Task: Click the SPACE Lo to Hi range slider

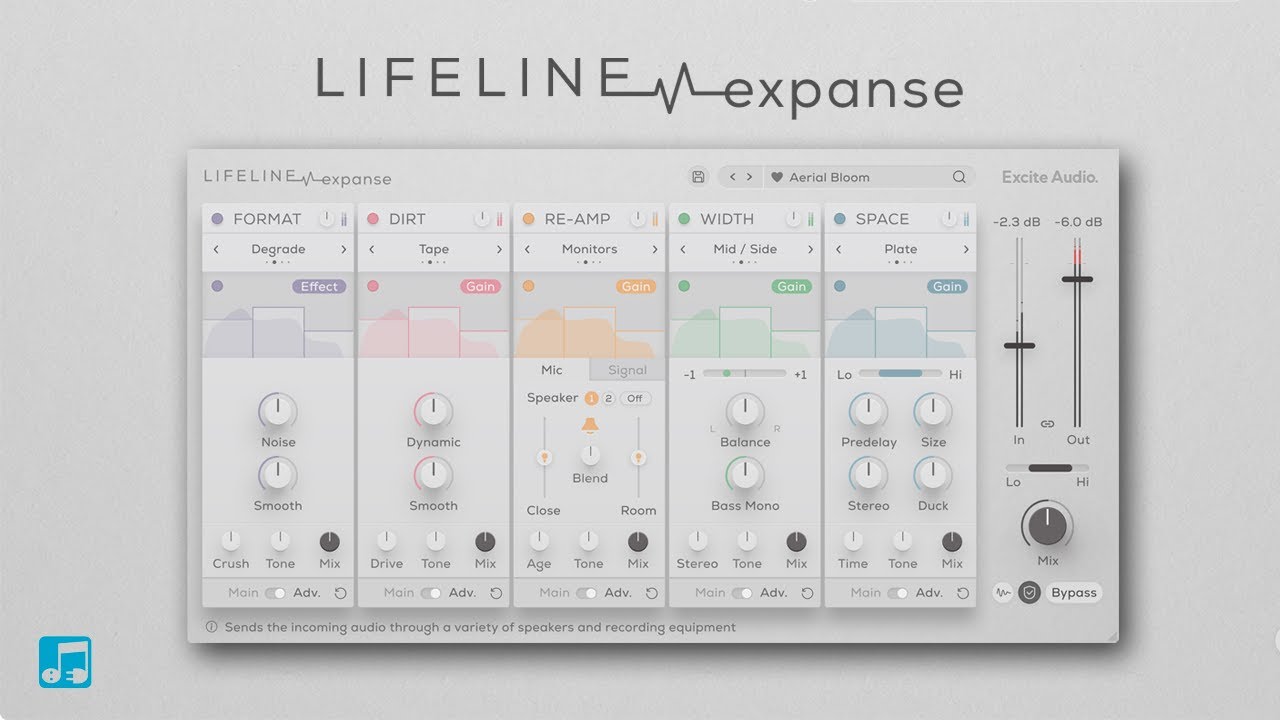Action: click(x=900, y=373)
